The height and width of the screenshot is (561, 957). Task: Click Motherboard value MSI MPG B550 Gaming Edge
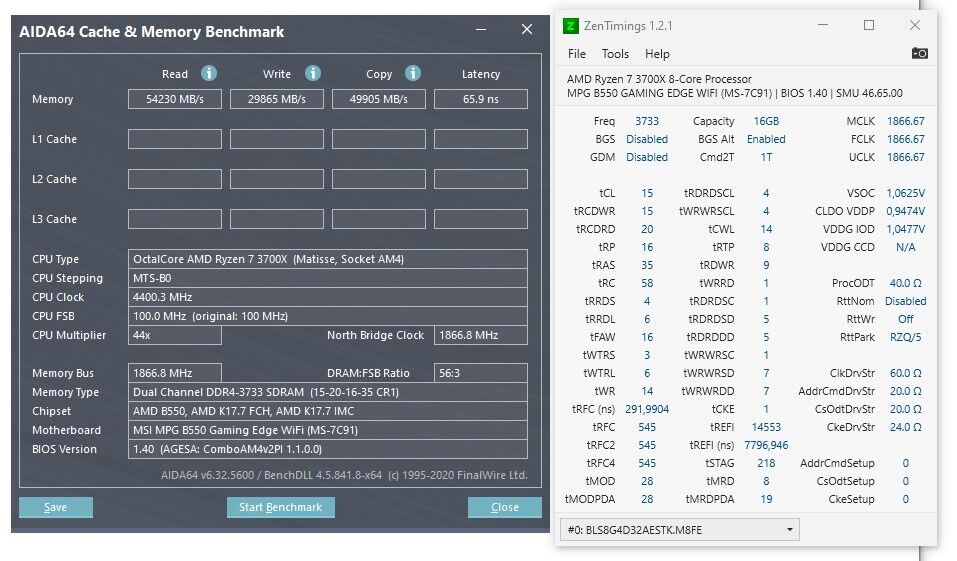pos(328,430)
